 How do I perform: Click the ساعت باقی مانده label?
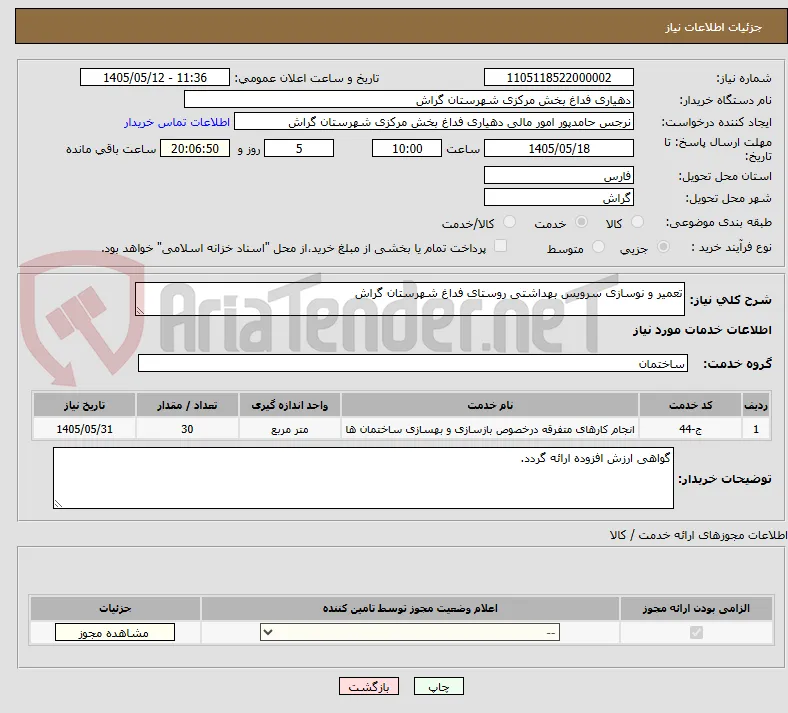111,149
